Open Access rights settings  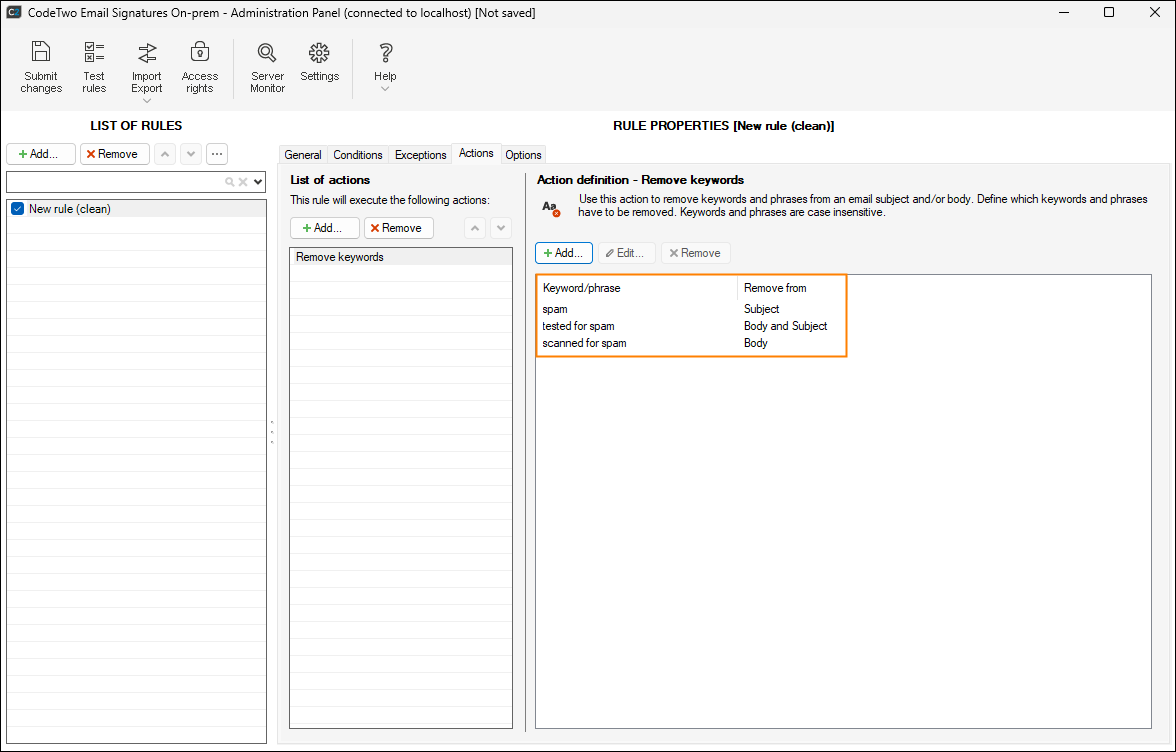click(199, 67)
